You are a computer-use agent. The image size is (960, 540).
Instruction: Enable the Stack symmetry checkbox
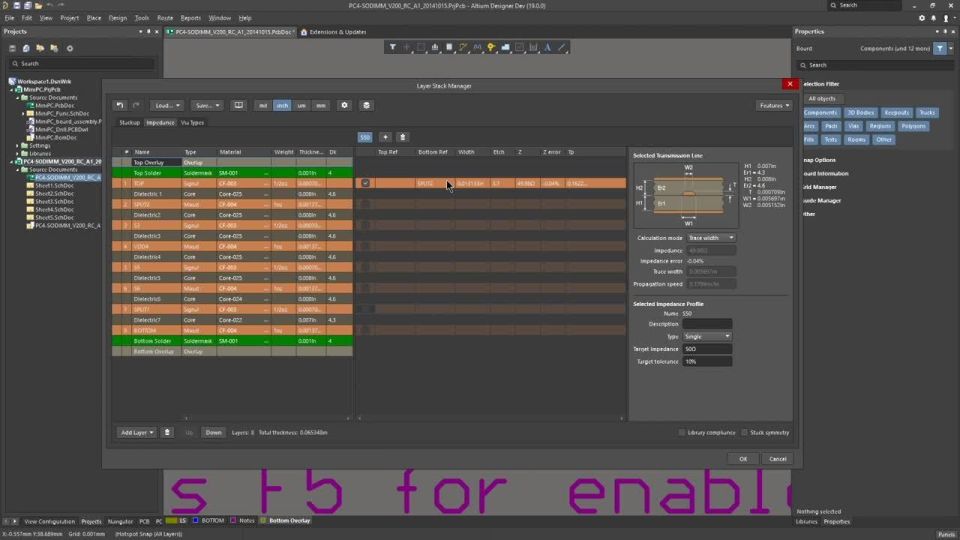click(744, 432)
